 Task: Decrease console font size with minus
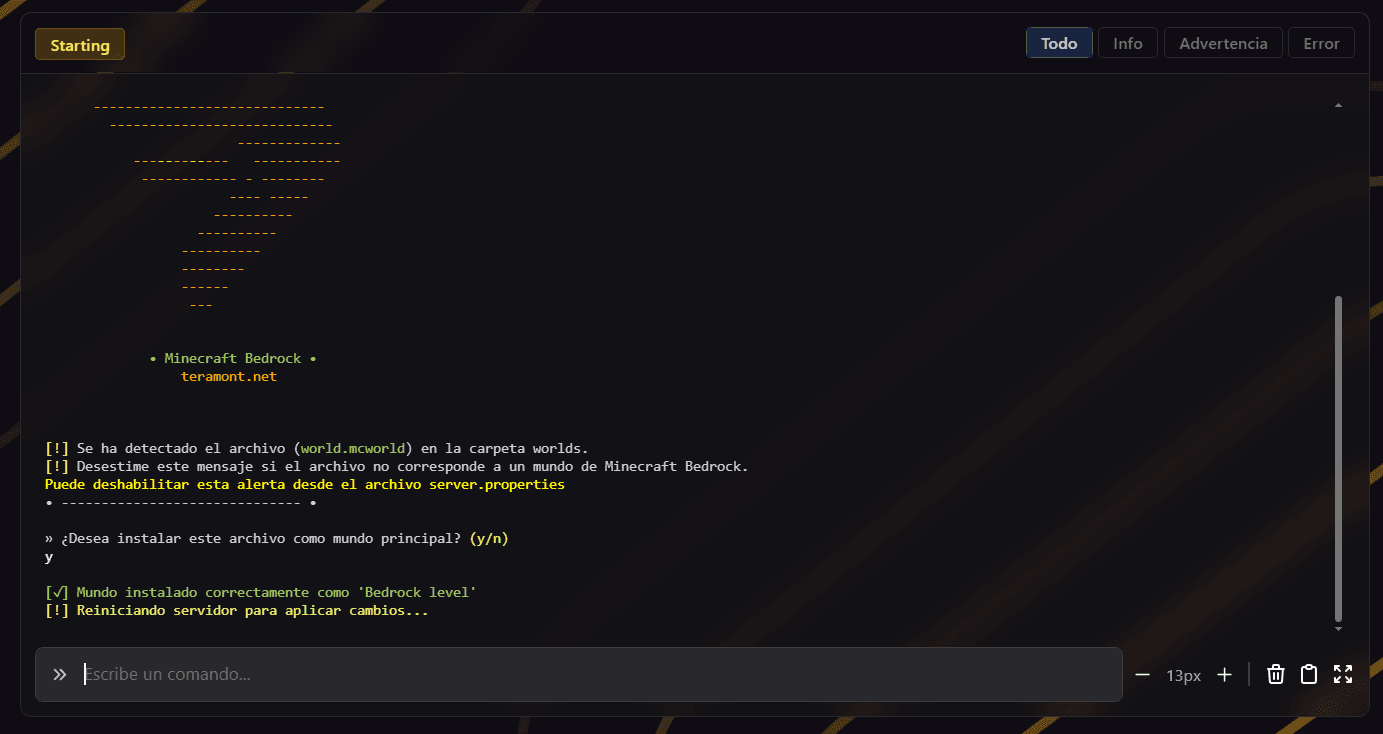(x=1142, y=675)
